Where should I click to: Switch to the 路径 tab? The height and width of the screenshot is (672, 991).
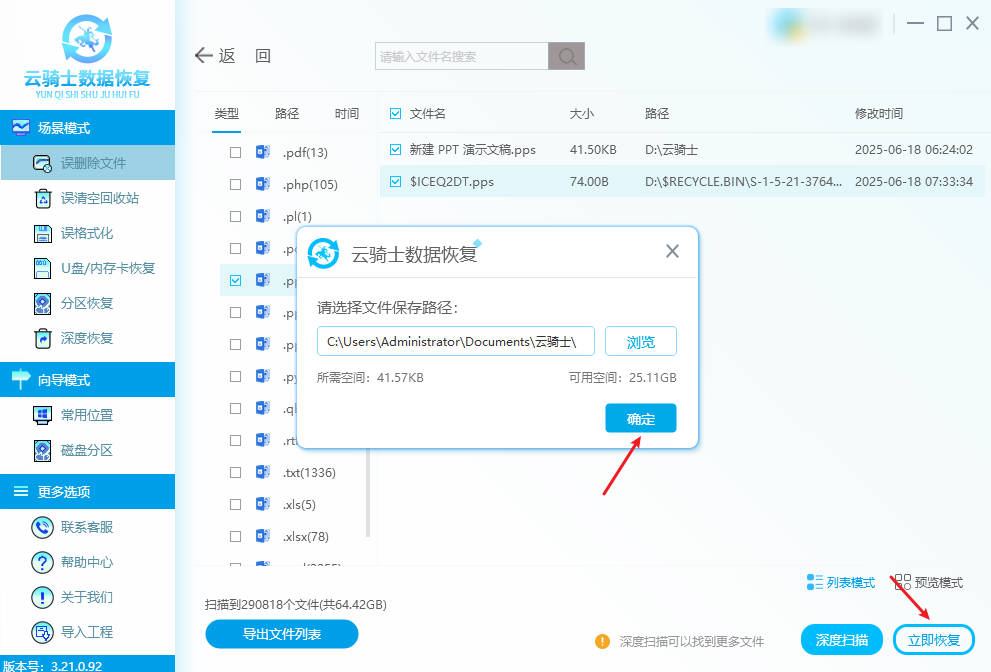point(287,114)
